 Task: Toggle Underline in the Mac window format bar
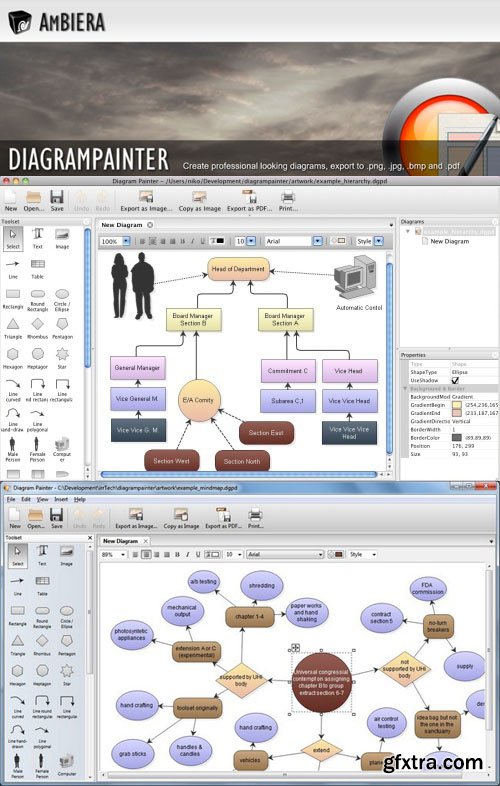click(x=202, y=241)
